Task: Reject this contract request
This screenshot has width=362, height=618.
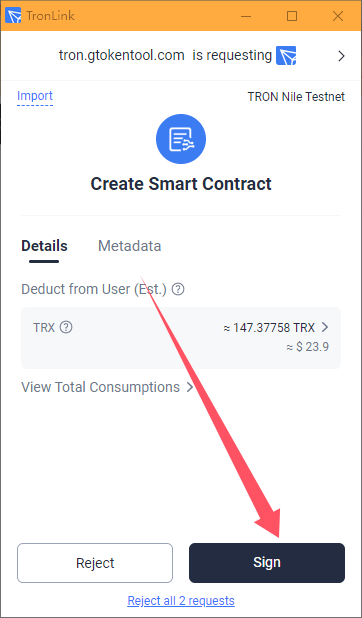Action: coord(95,563)
